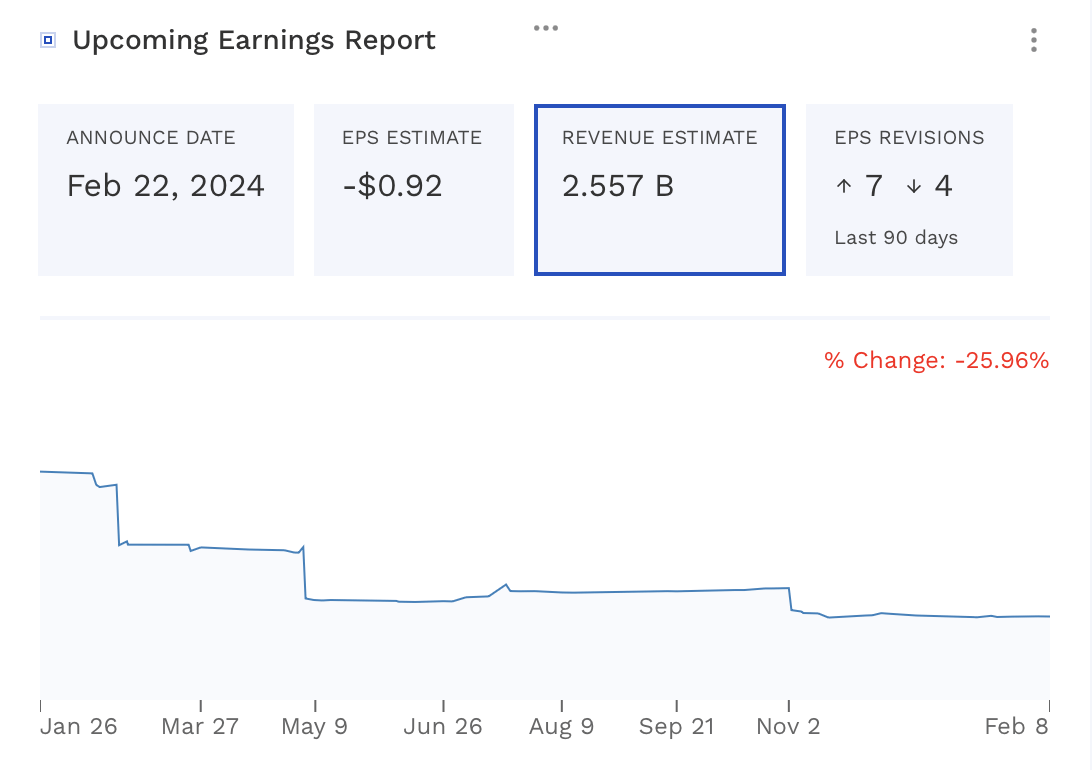Image resolution: width=1092 pixels, height=770 pixels.
Task: Open the vertical kebab menu at top right
Action: click(x=1034, y=40)
